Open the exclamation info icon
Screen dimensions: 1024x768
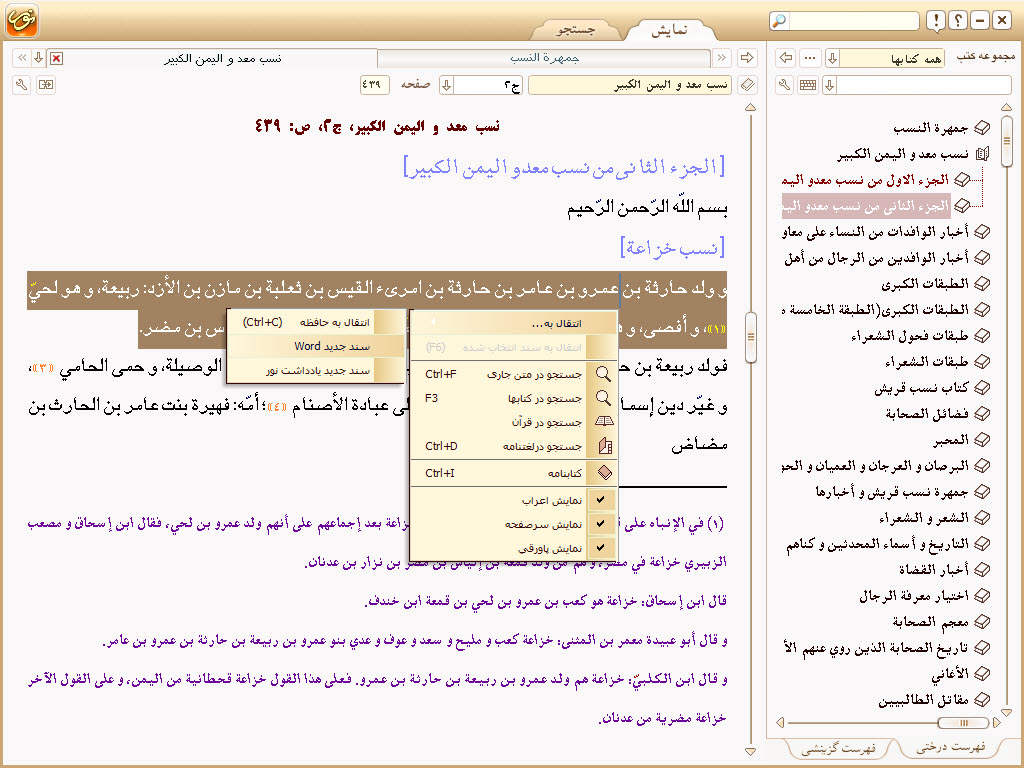(x=936, y=21)
